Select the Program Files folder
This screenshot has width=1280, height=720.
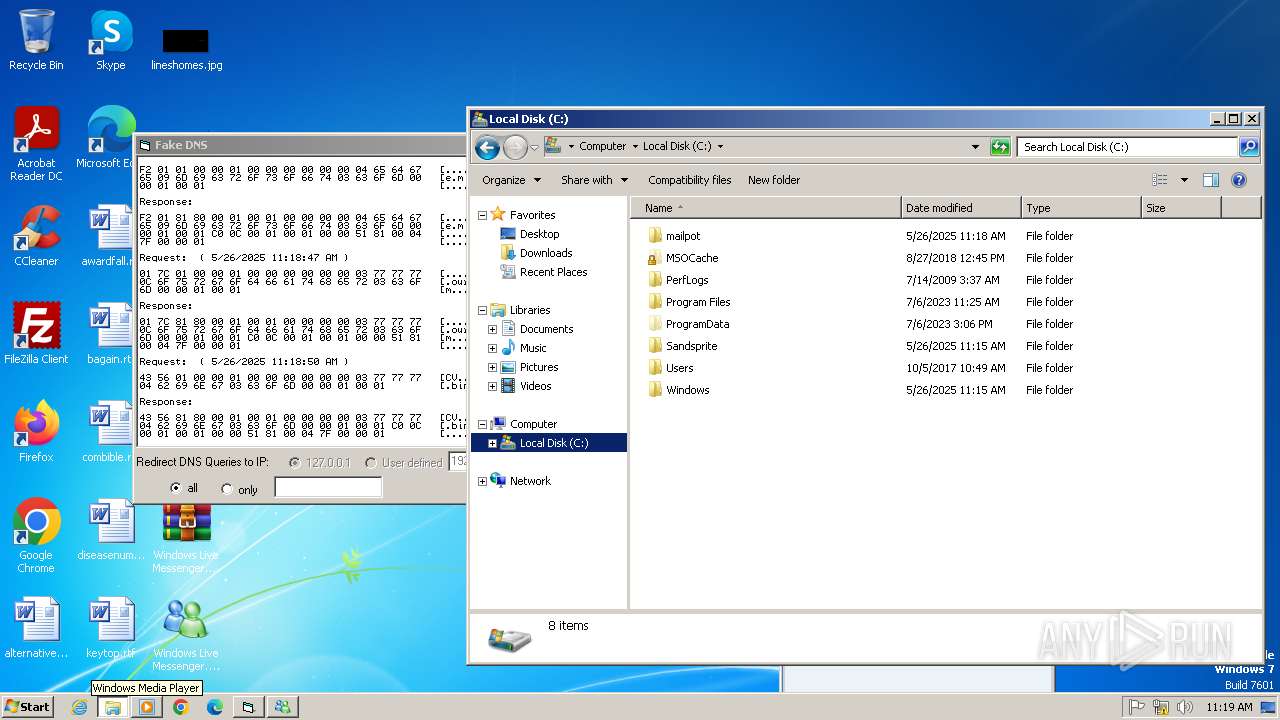tap(698, 302)
